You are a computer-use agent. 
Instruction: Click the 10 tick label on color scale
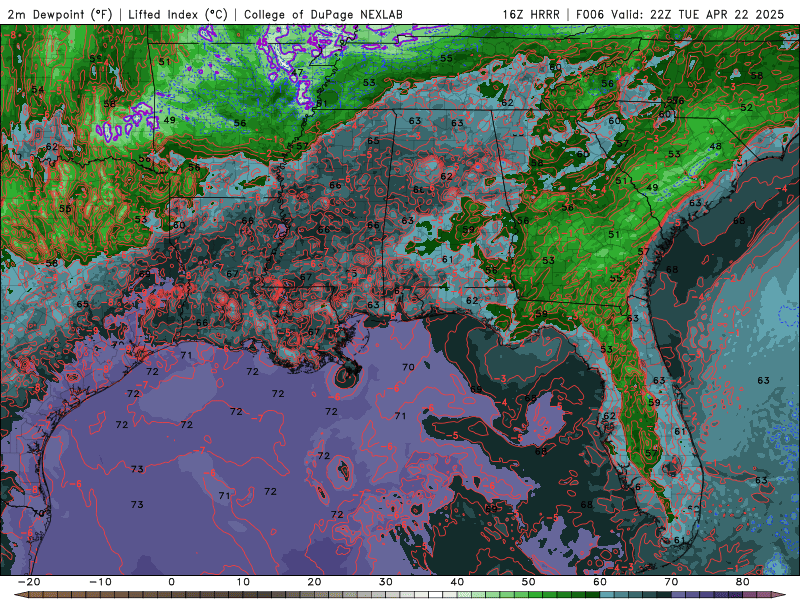click(x=243, y=582)
